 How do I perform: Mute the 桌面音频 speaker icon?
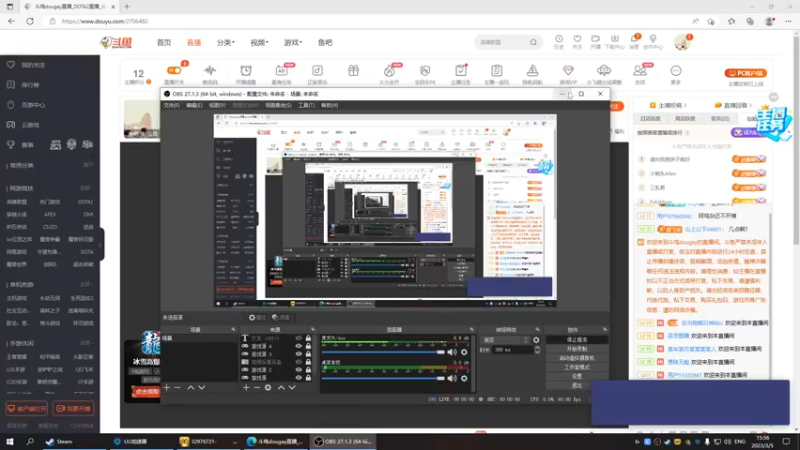(x=452, y=378)
